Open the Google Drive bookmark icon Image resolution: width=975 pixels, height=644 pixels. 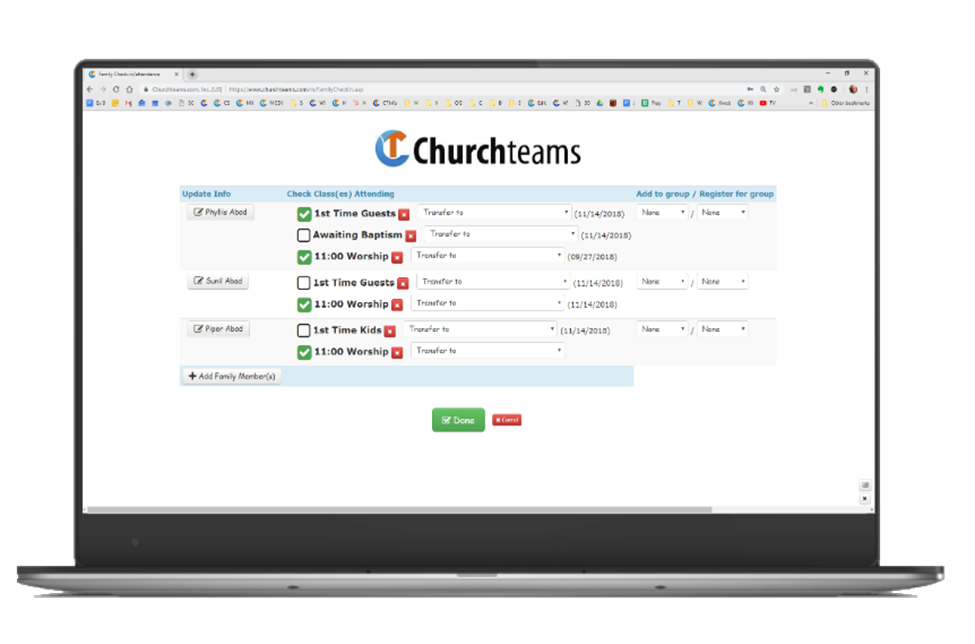pyautogui.click(x=599, y=103)
